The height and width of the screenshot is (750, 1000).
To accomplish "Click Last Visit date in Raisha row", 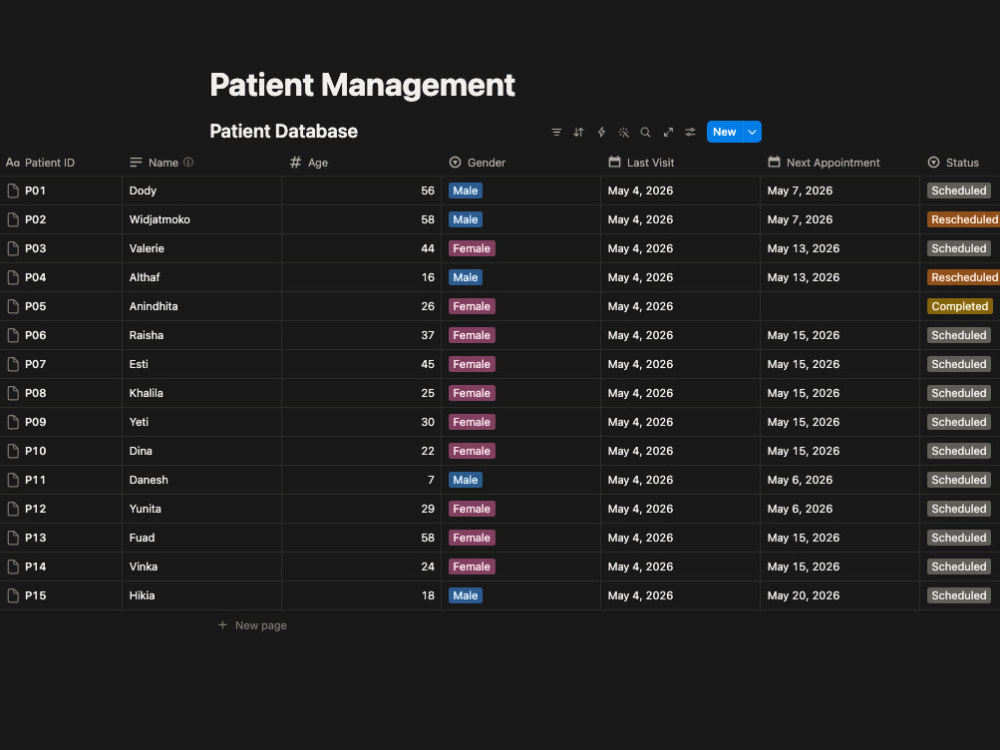I will click(x=640, y=335).
